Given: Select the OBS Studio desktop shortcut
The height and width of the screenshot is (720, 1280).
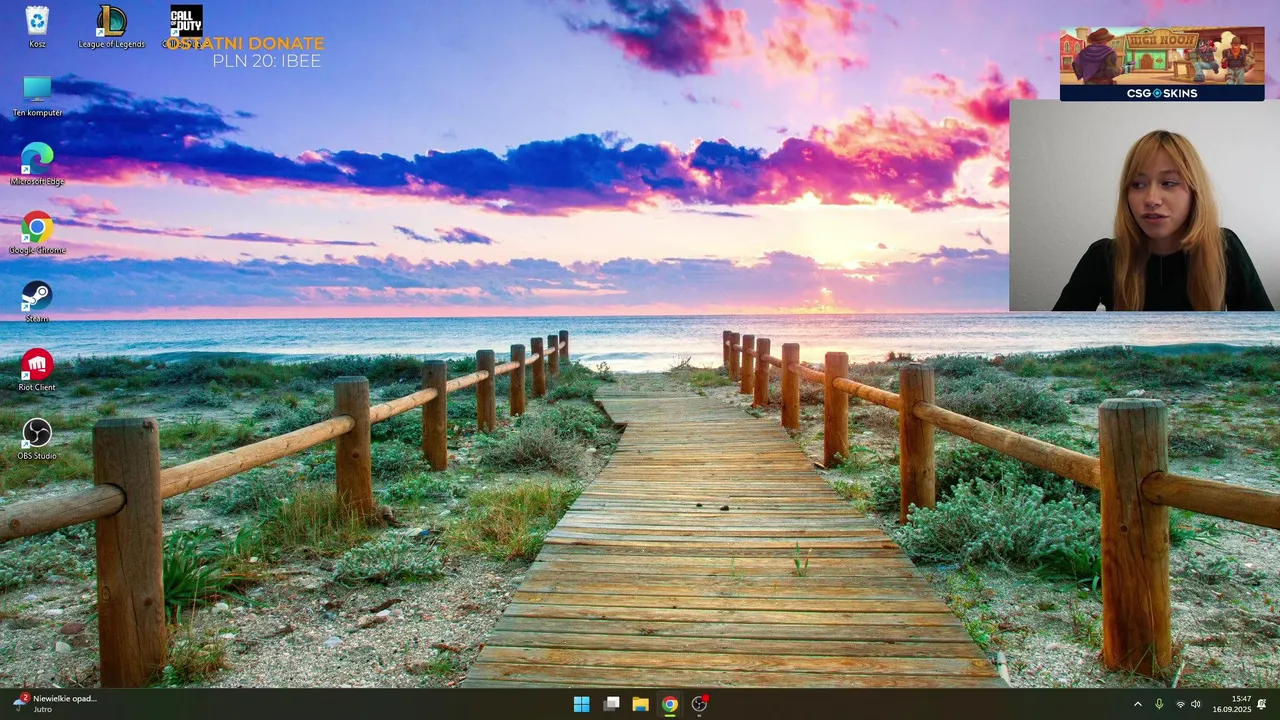Looking at the screenshot, I should [37, 439].
